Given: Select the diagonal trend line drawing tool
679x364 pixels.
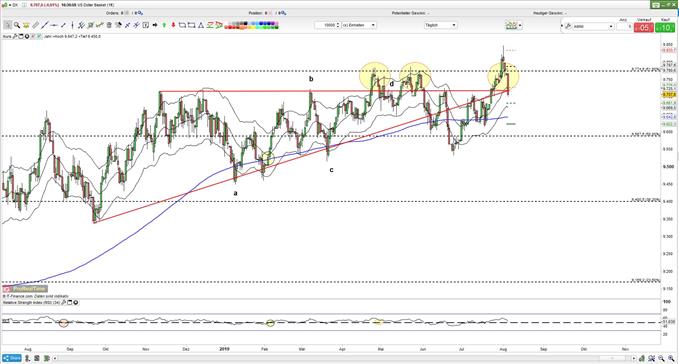Looking at the screenshot, I should [45, 25].
